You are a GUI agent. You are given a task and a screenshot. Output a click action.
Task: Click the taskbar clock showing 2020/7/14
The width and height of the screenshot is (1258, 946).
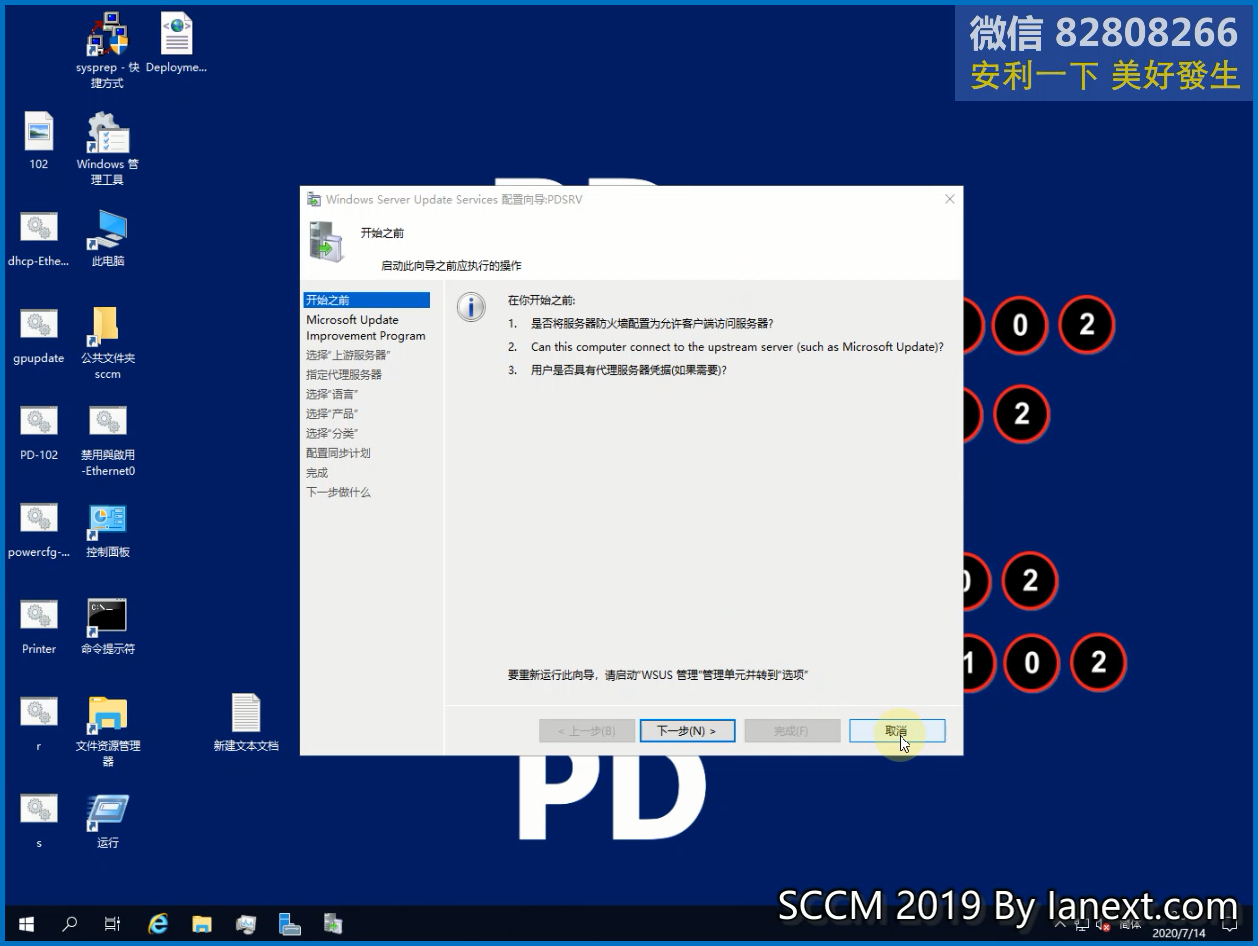(x=1178, y=932)
